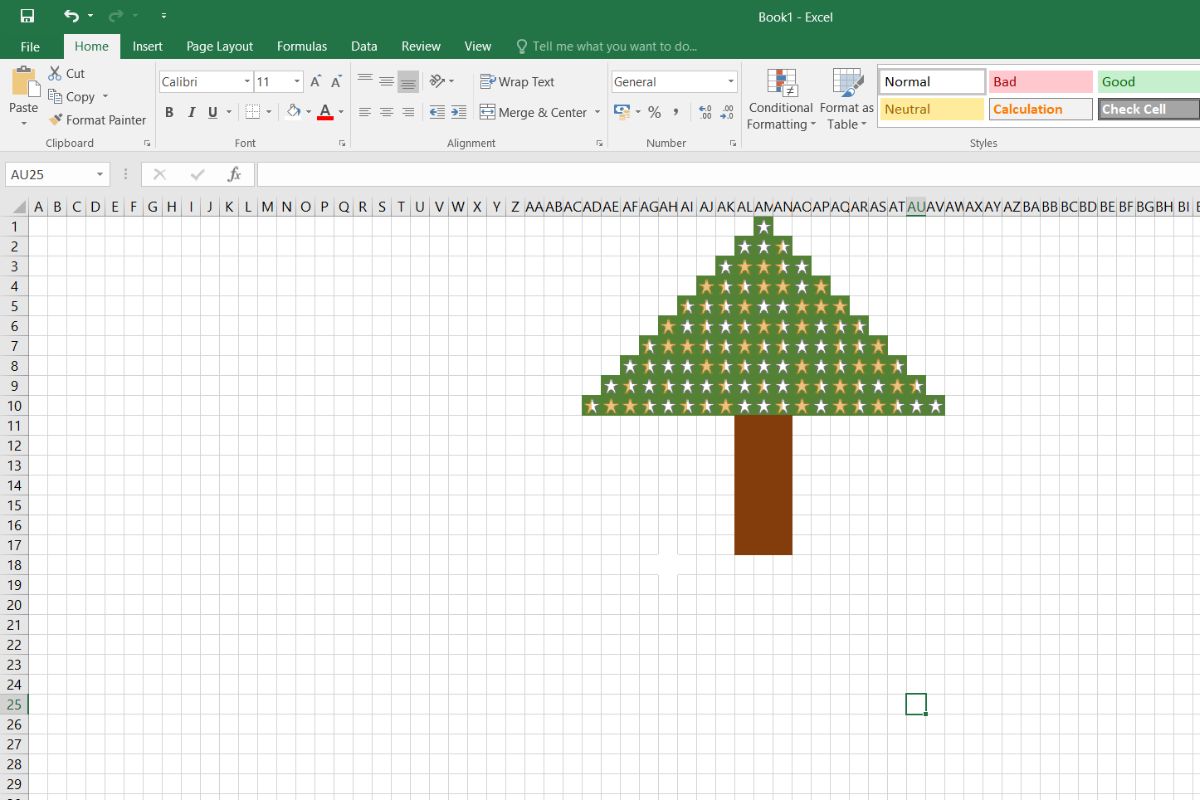Toggle italic formatting

point(191,113)
